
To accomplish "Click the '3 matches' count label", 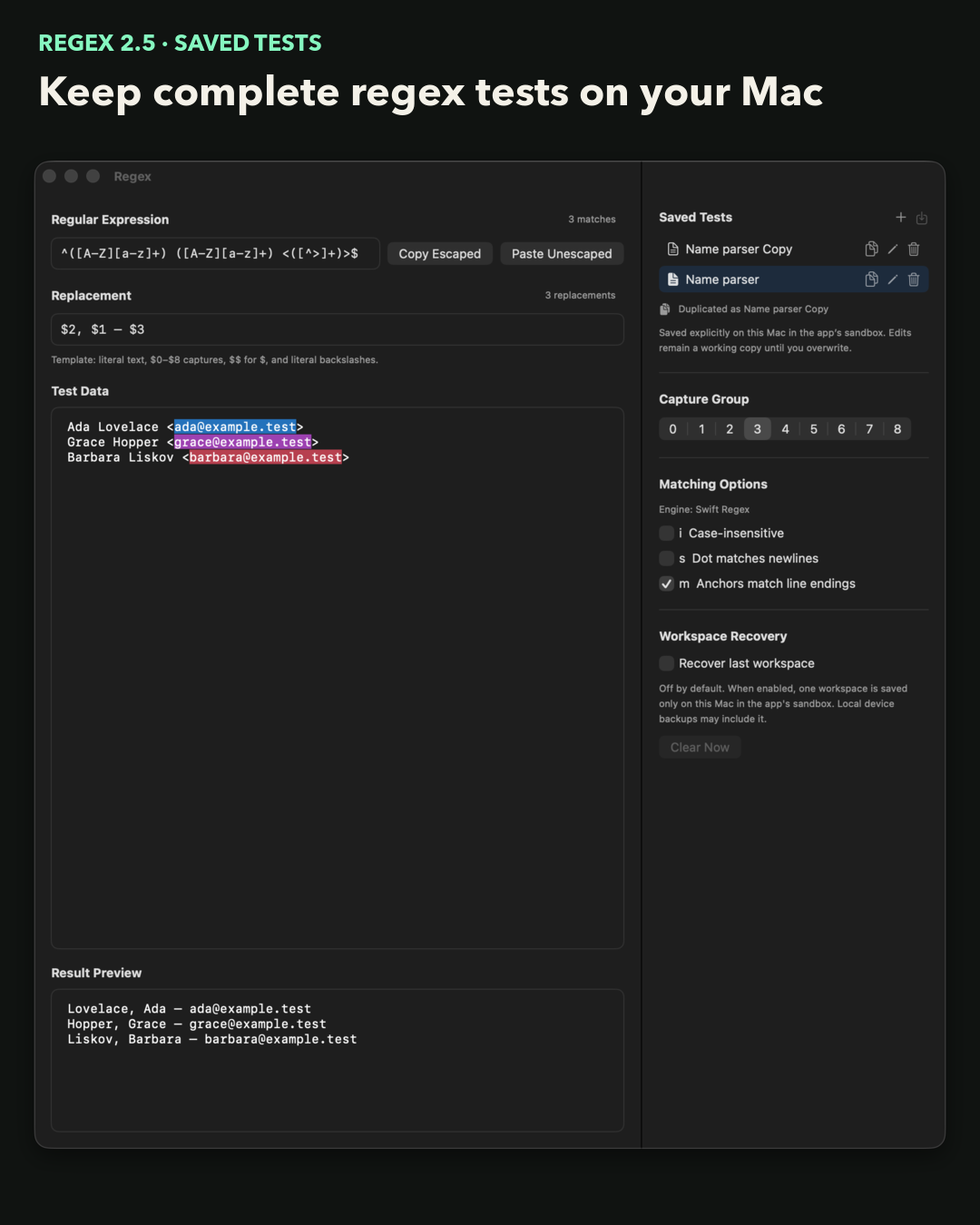I will 592,220.
